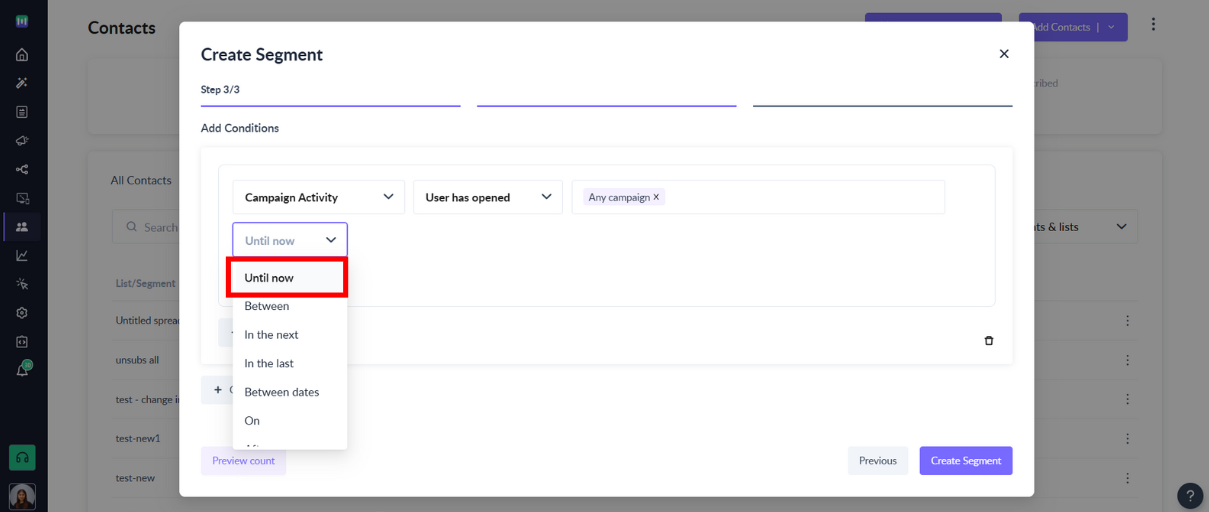Select In the next option

(x=290, y=335)
